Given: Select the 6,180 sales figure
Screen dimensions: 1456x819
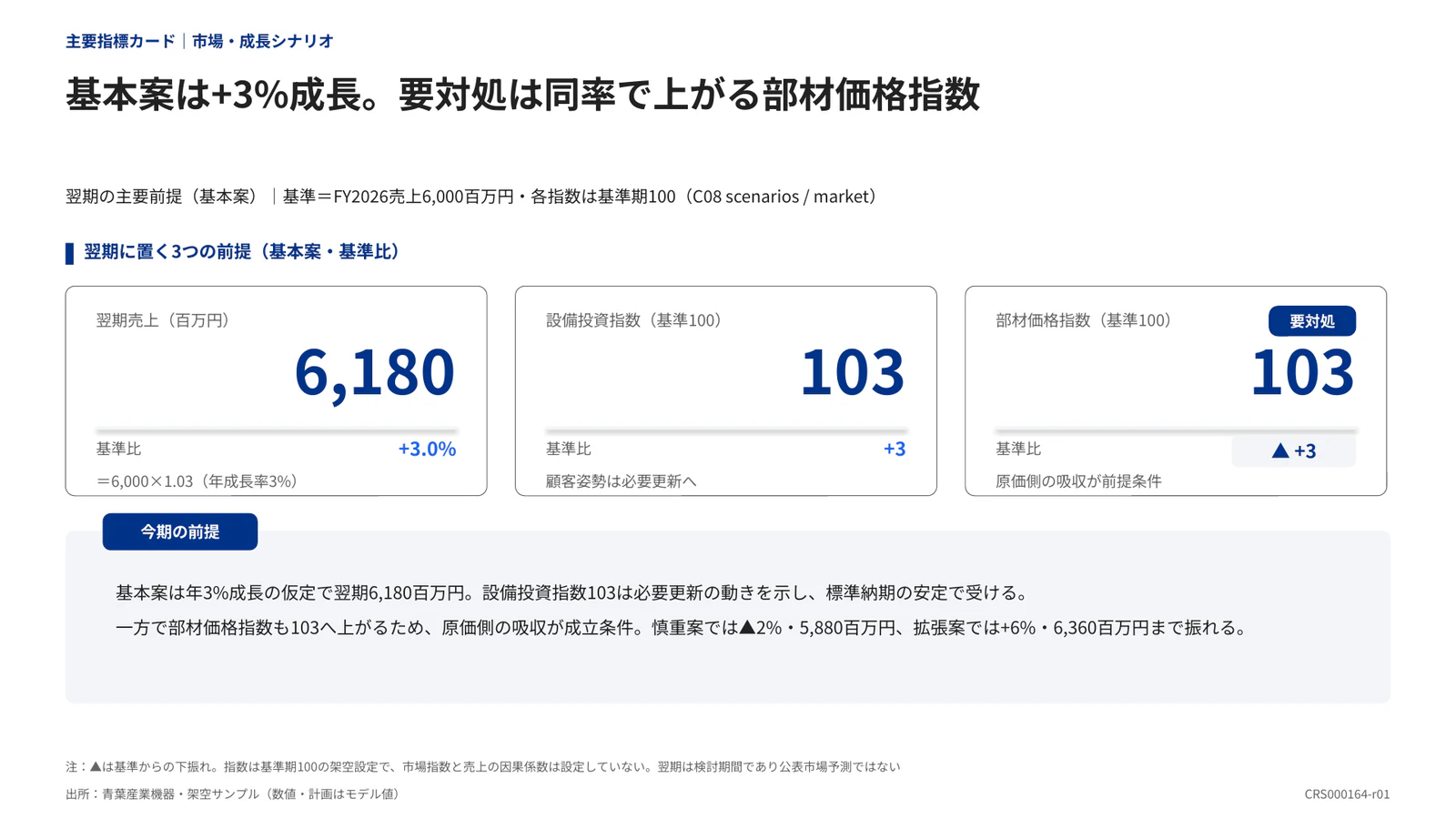Looking at the screenshot, I should point(374,372).
